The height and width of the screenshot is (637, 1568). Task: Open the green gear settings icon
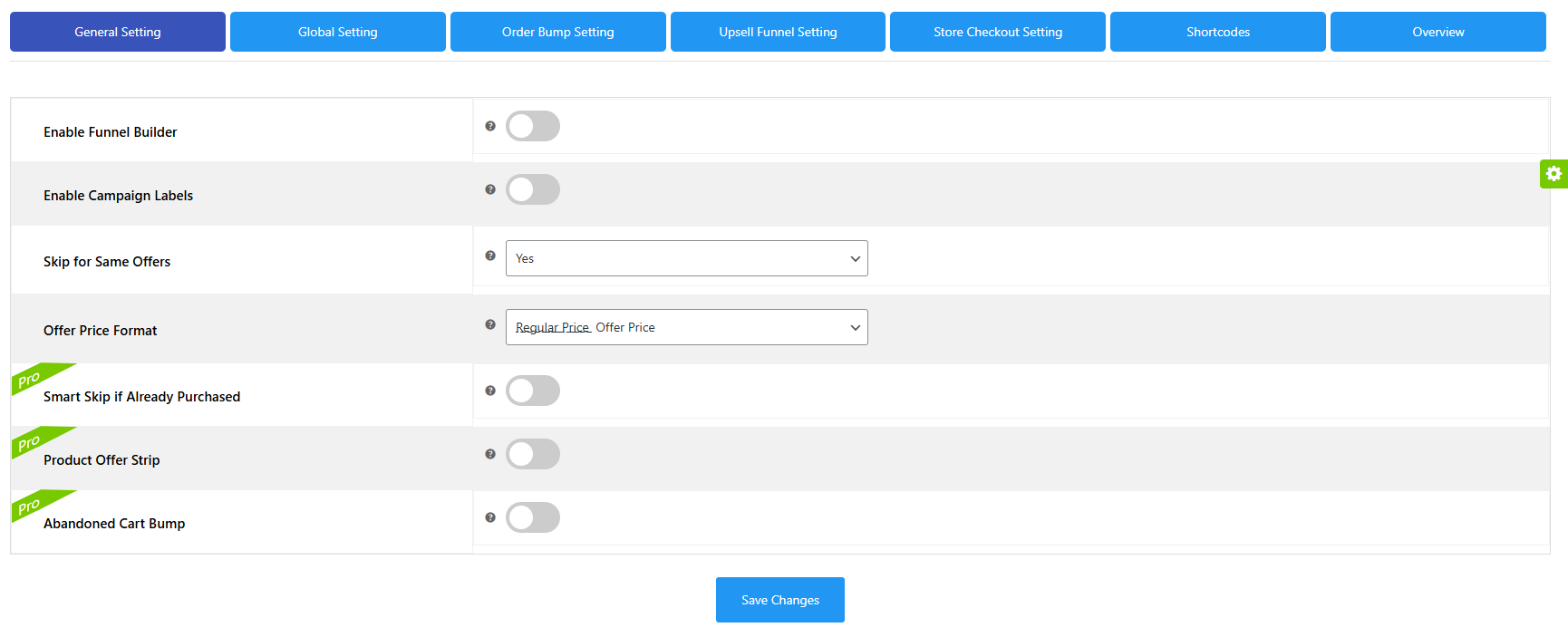(x=1553, y=173)
